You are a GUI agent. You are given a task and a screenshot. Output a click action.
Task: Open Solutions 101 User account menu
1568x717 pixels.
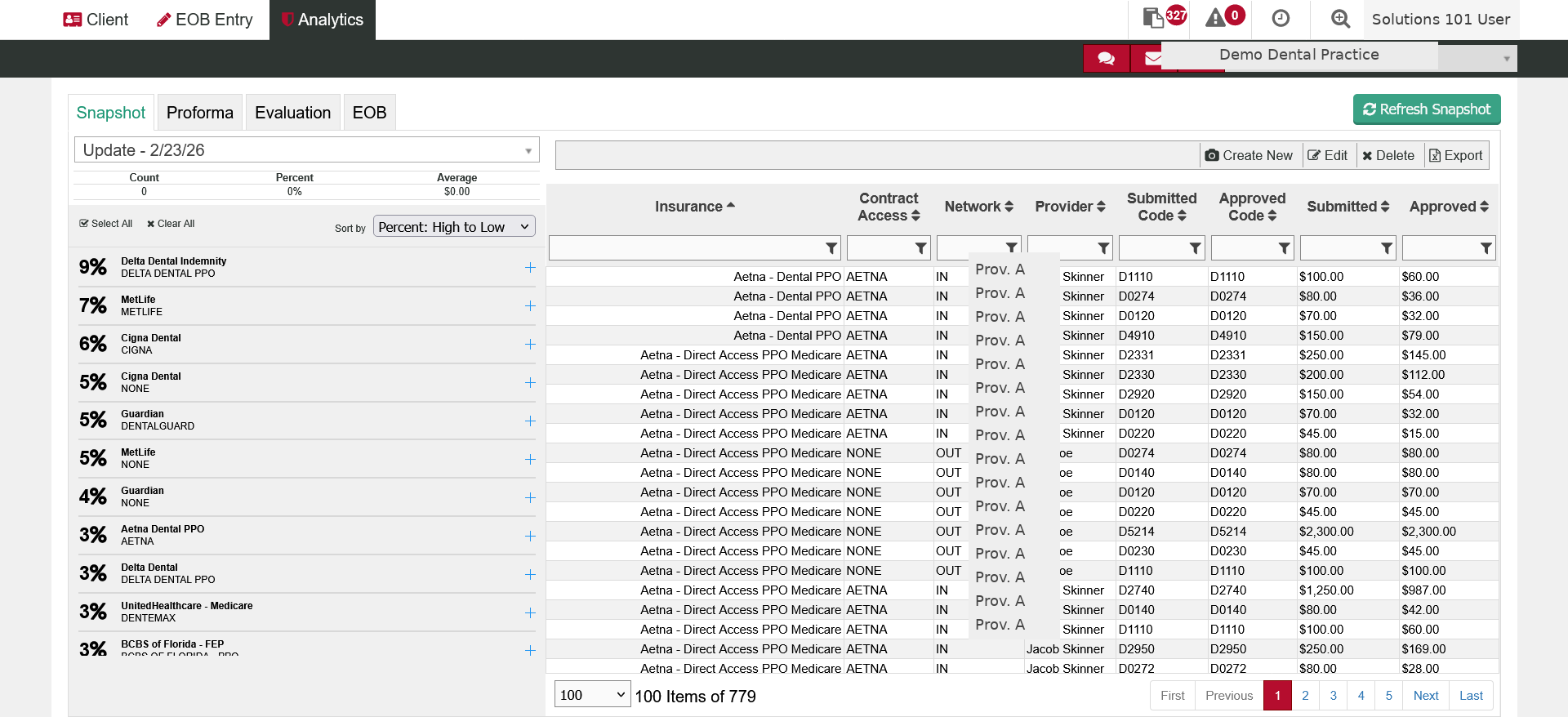[x=1441, y=20]
